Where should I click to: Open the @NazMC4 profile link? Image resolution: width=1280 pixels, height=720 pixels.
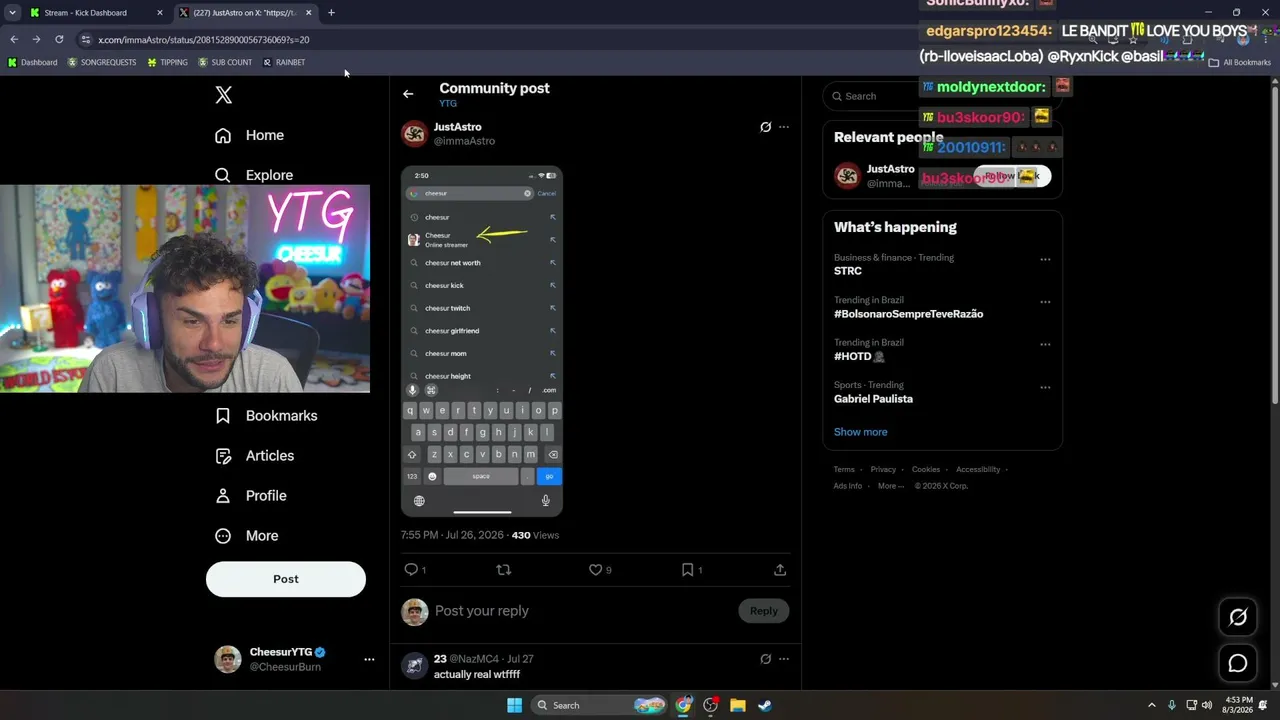coord(474,660)
